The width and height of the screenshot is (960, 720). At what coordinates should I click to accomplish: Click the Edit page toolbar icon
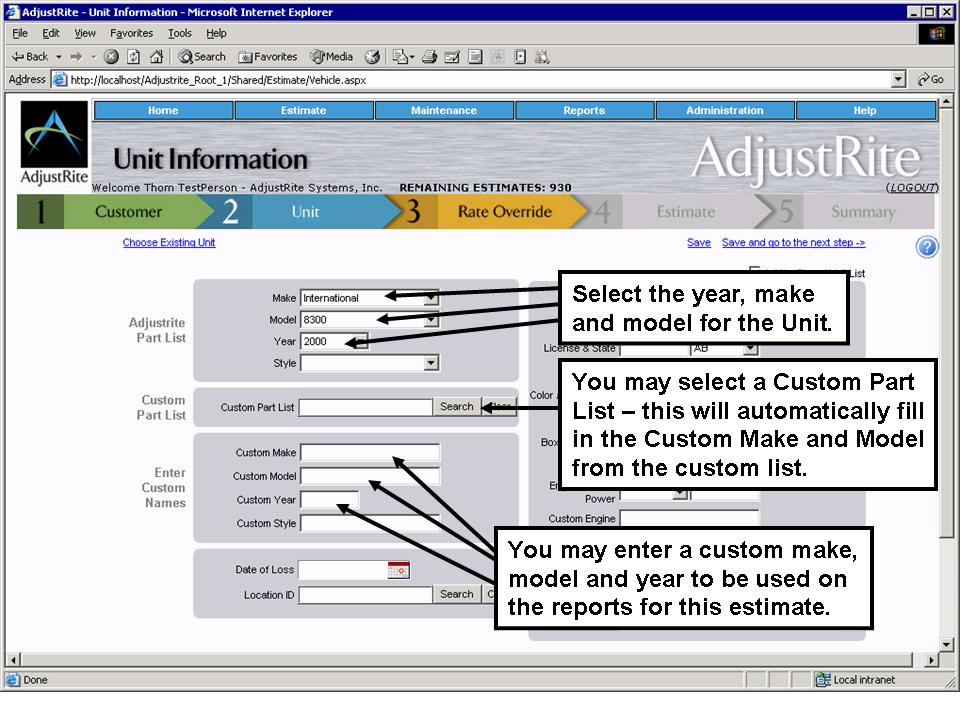[x=452, y=57]
